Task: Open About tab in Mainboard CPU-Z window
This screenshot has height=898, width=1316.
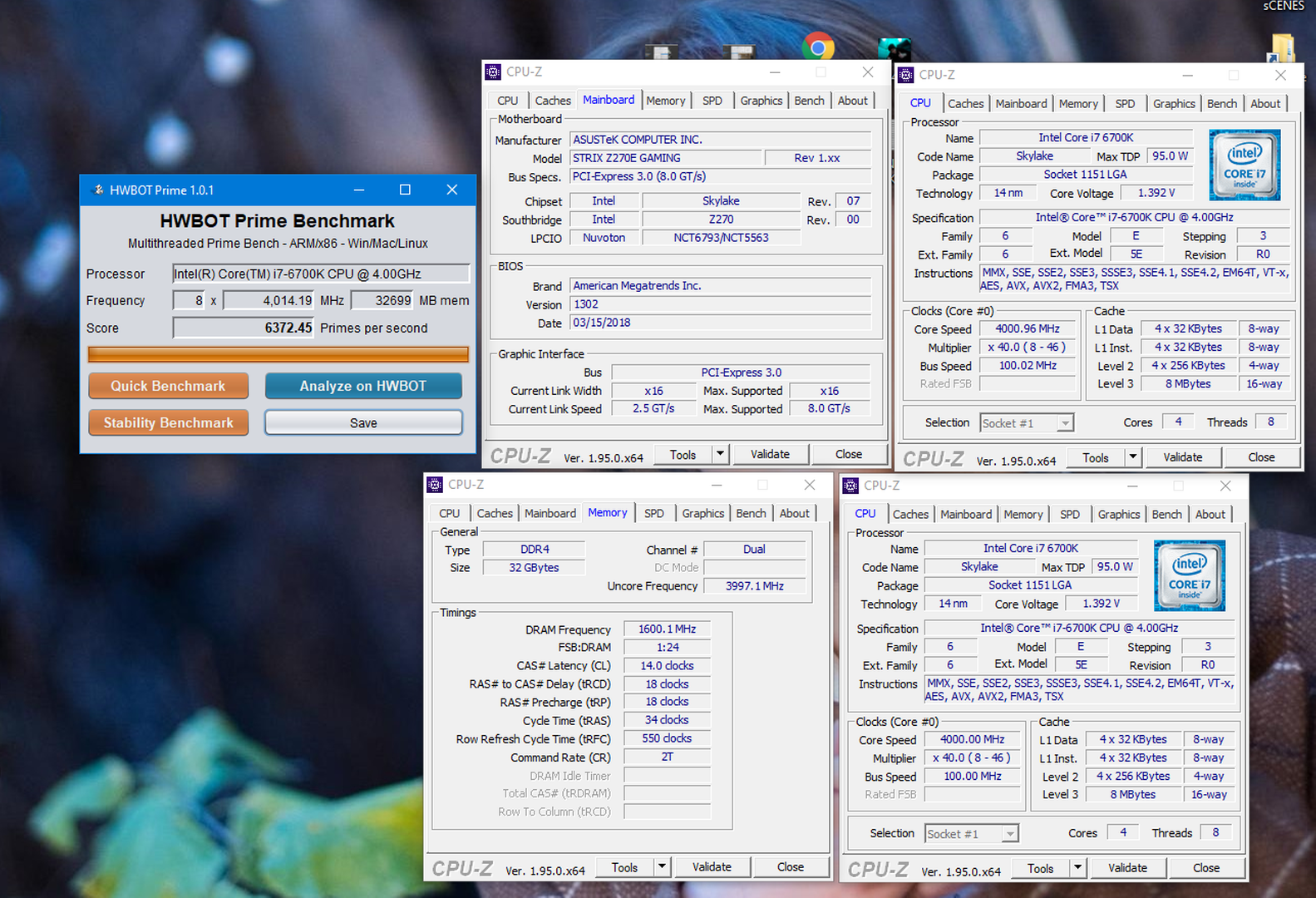Action: point(853,101)
